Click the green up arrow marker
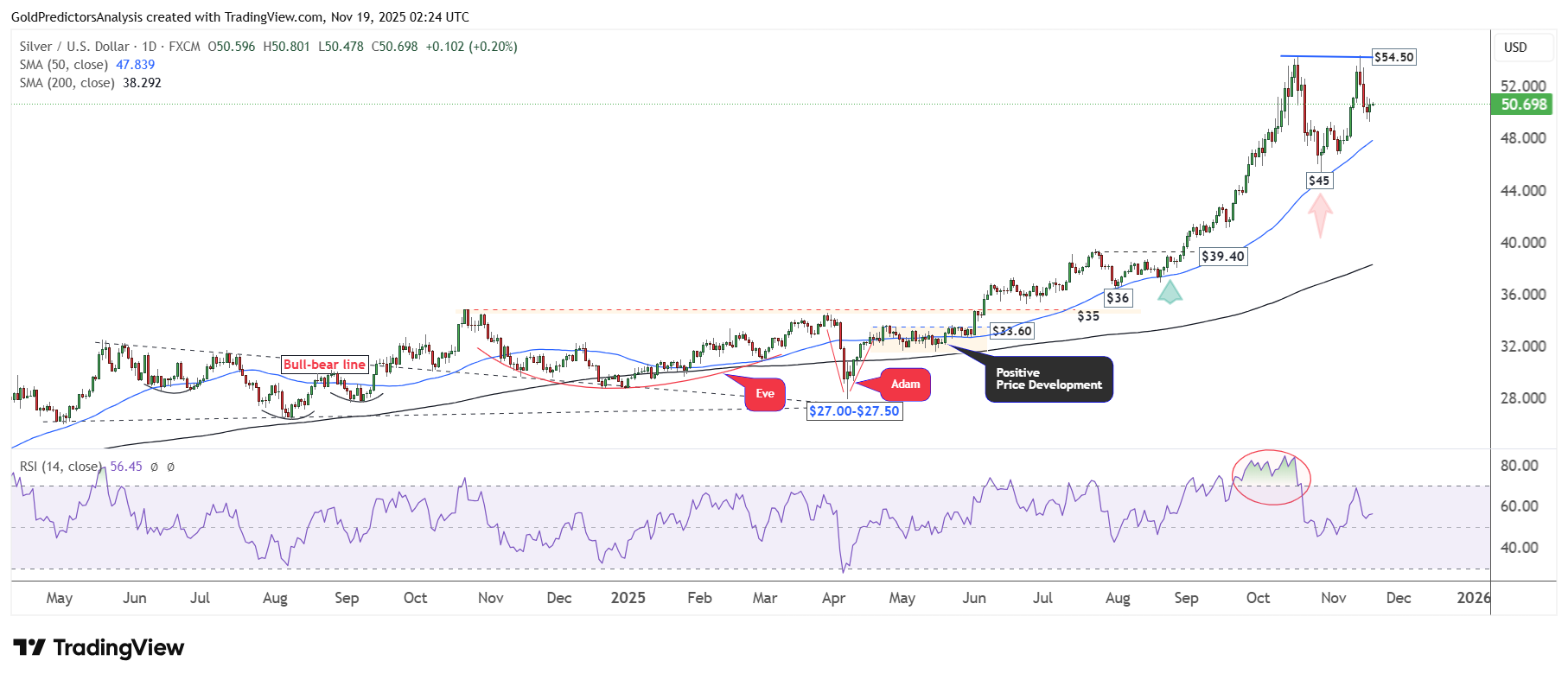This screenshot has width=1568, height=680. tap(1170, 292)
